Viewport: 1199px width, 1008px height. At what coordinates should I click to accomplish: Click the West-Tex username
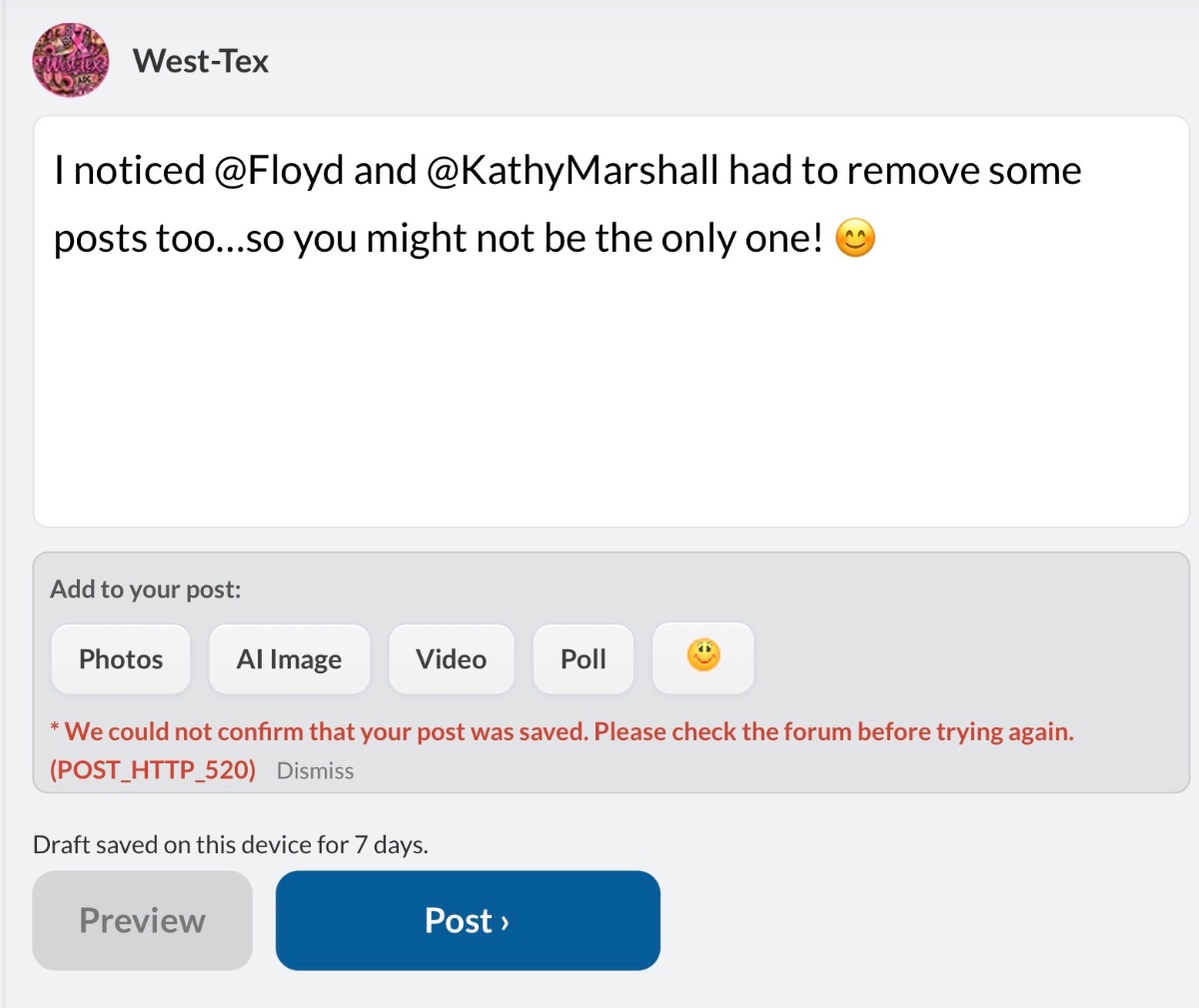[201, 61]
